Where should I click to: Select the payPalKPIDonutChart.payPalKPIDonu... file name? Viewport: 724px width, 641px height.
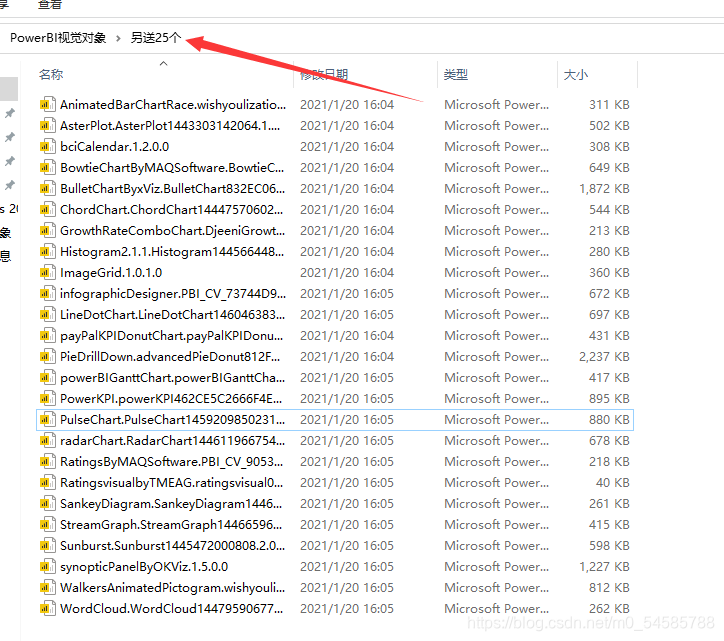172,336
